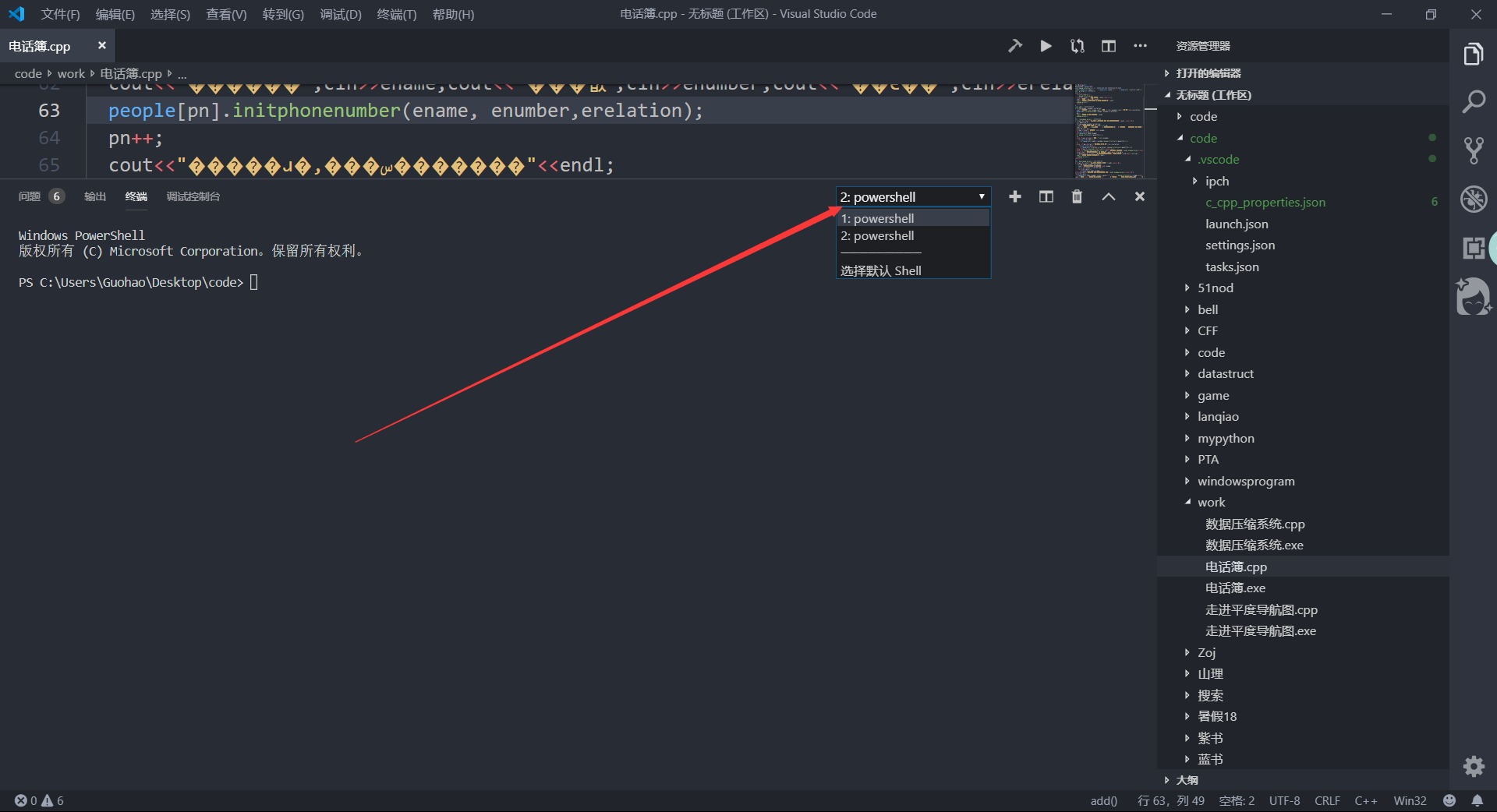
Task: Switch to the 输出 panel tab
Action: pos(95,196)
